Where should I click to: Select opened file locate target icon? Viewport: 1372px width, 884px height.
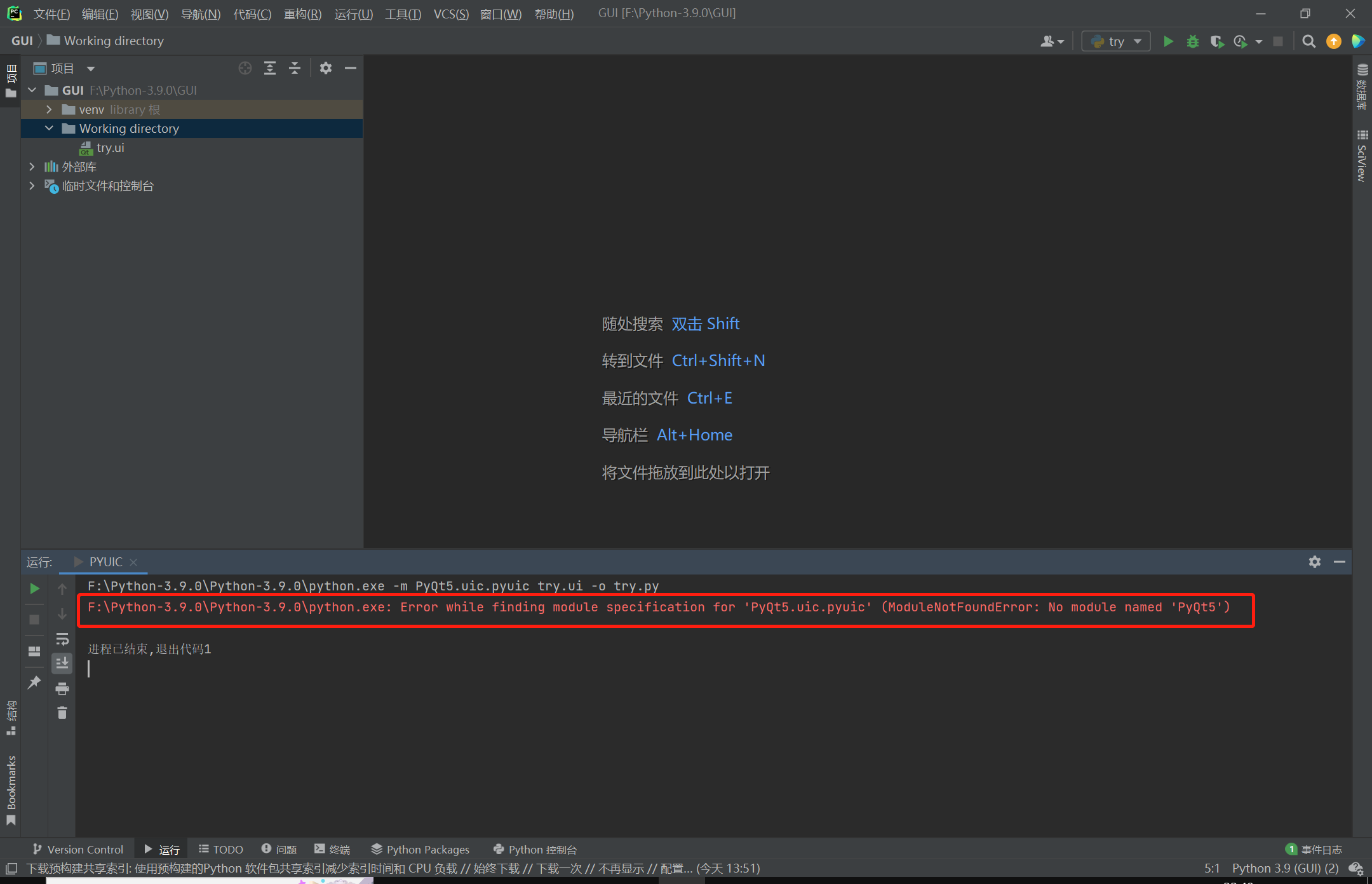[x=245, y=68]
